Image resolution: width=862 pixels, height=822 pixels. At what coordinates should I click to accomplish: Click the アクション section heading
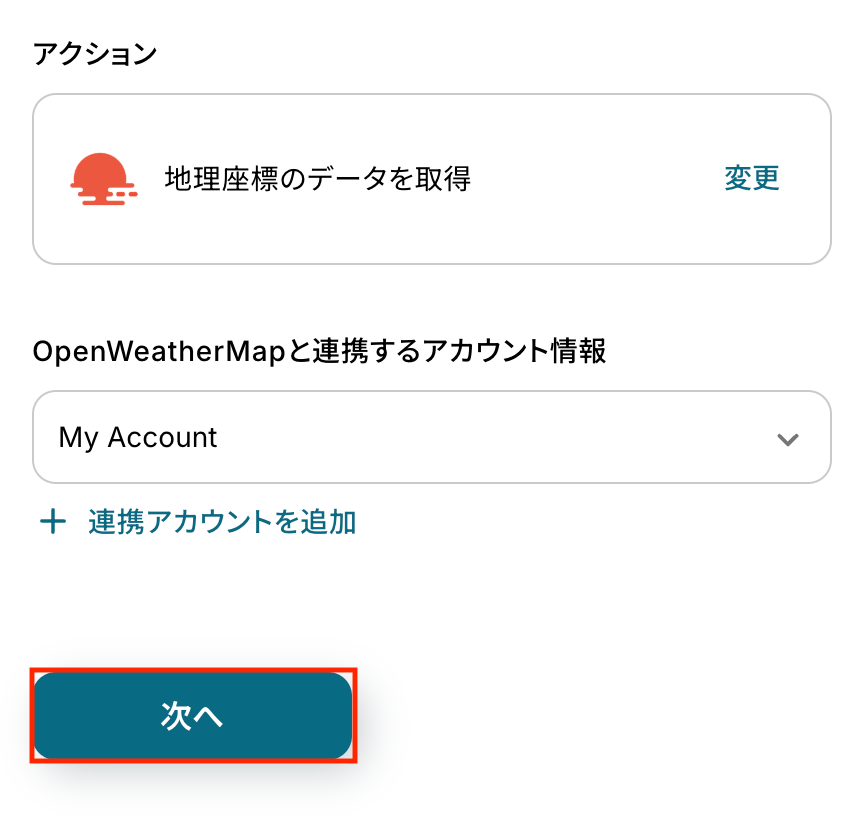pos(95,54)
